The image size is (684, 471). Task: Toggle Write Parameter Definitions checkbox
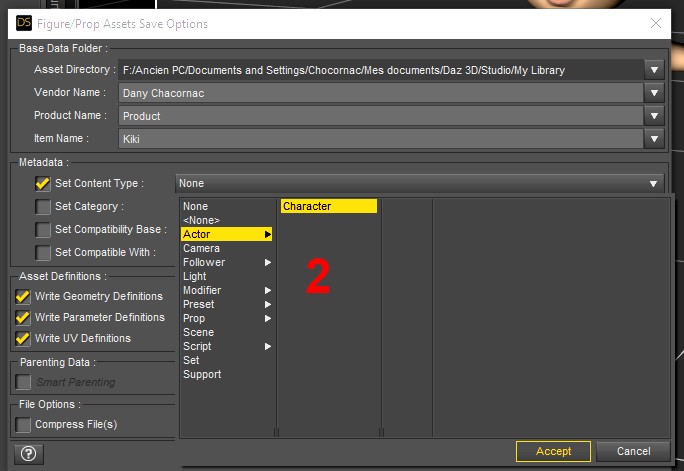[x=23, y=317]
